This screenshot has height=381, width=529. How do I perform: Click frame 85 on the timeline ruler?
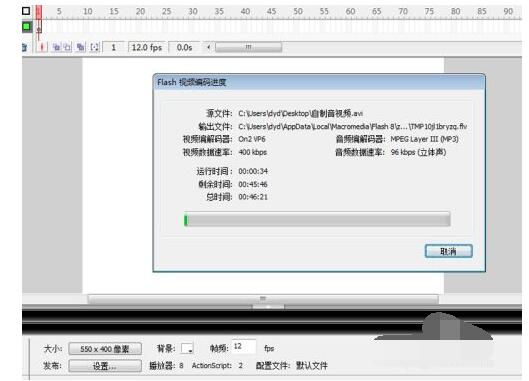(481, 11)
